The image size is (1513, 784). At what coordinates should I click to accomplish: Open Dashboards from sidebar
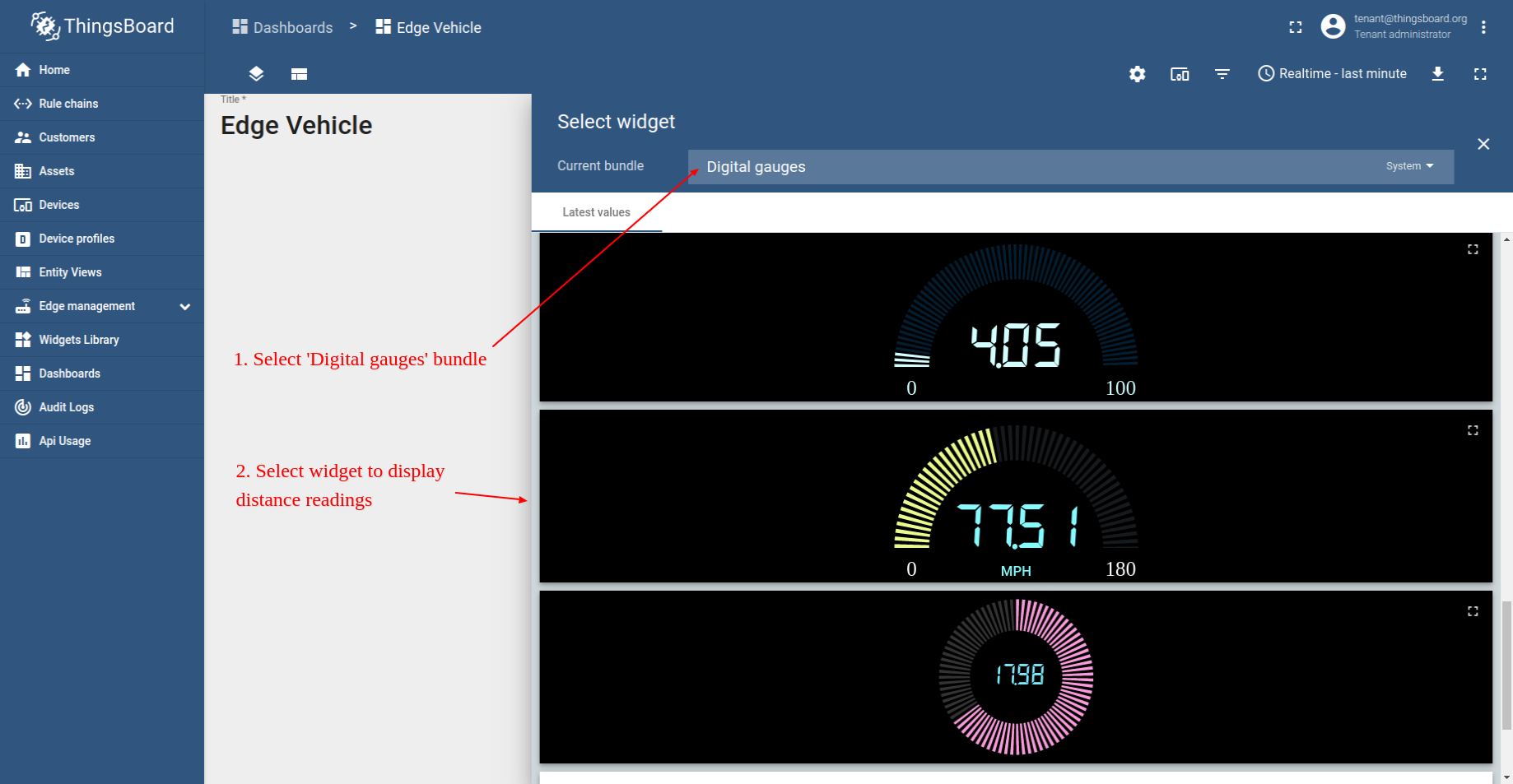click(x=102, y=373)
